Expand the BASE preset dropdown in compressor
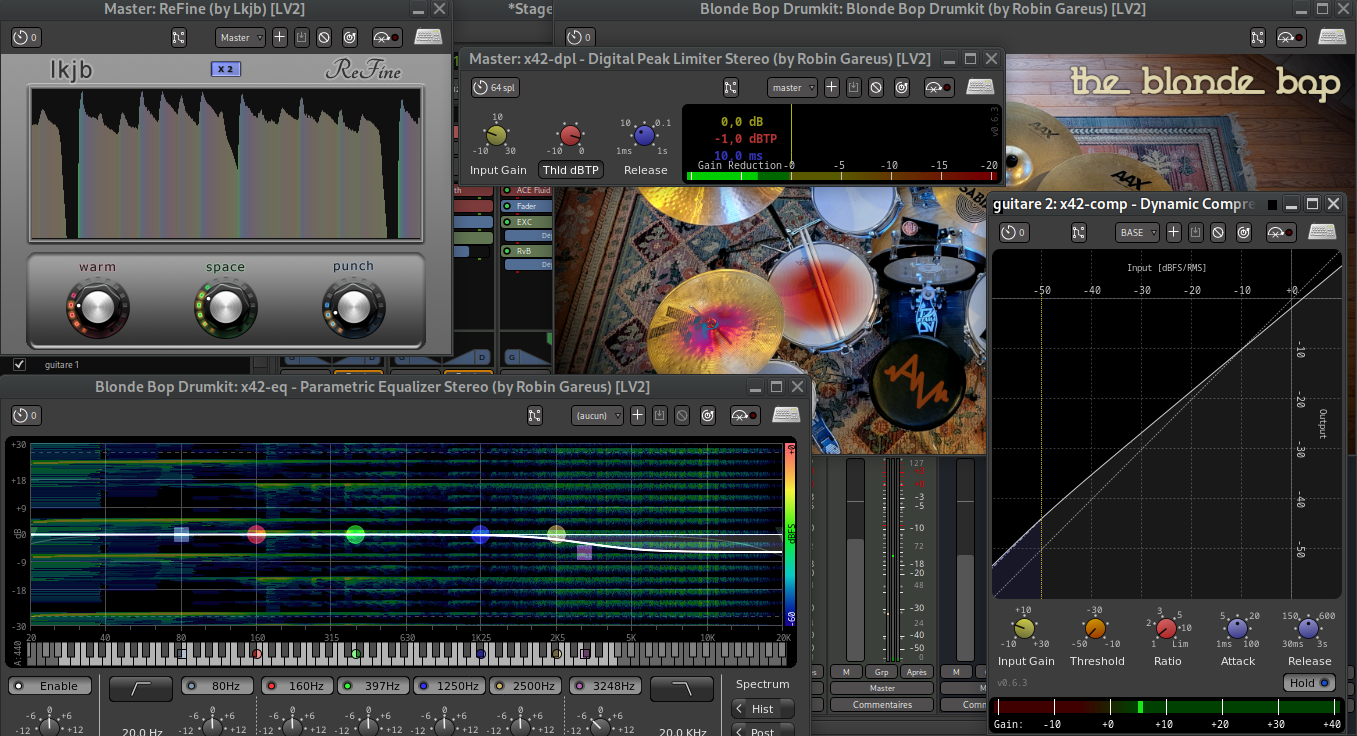The width and height of the screenshot is (1357, 736). click(x=1137, y=232)
